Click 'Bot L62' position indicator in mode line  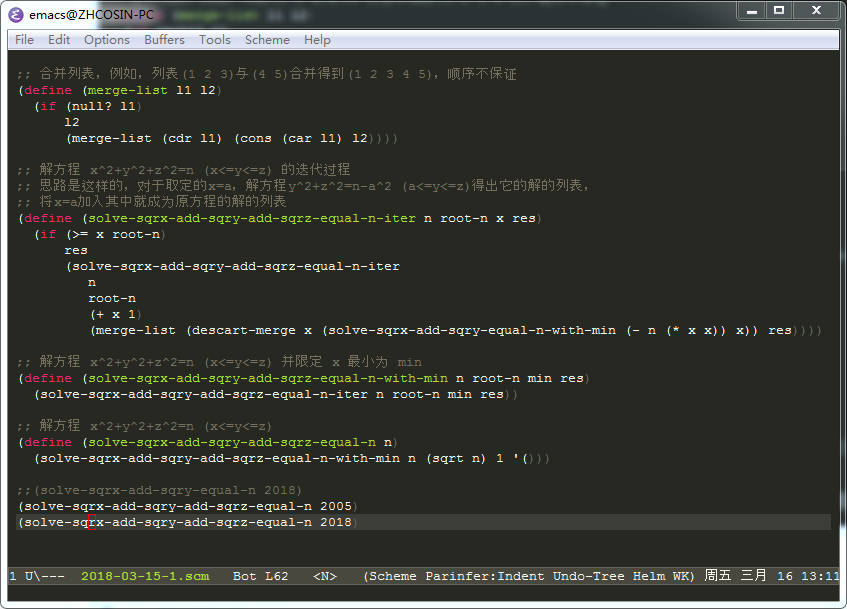(260, 576)
